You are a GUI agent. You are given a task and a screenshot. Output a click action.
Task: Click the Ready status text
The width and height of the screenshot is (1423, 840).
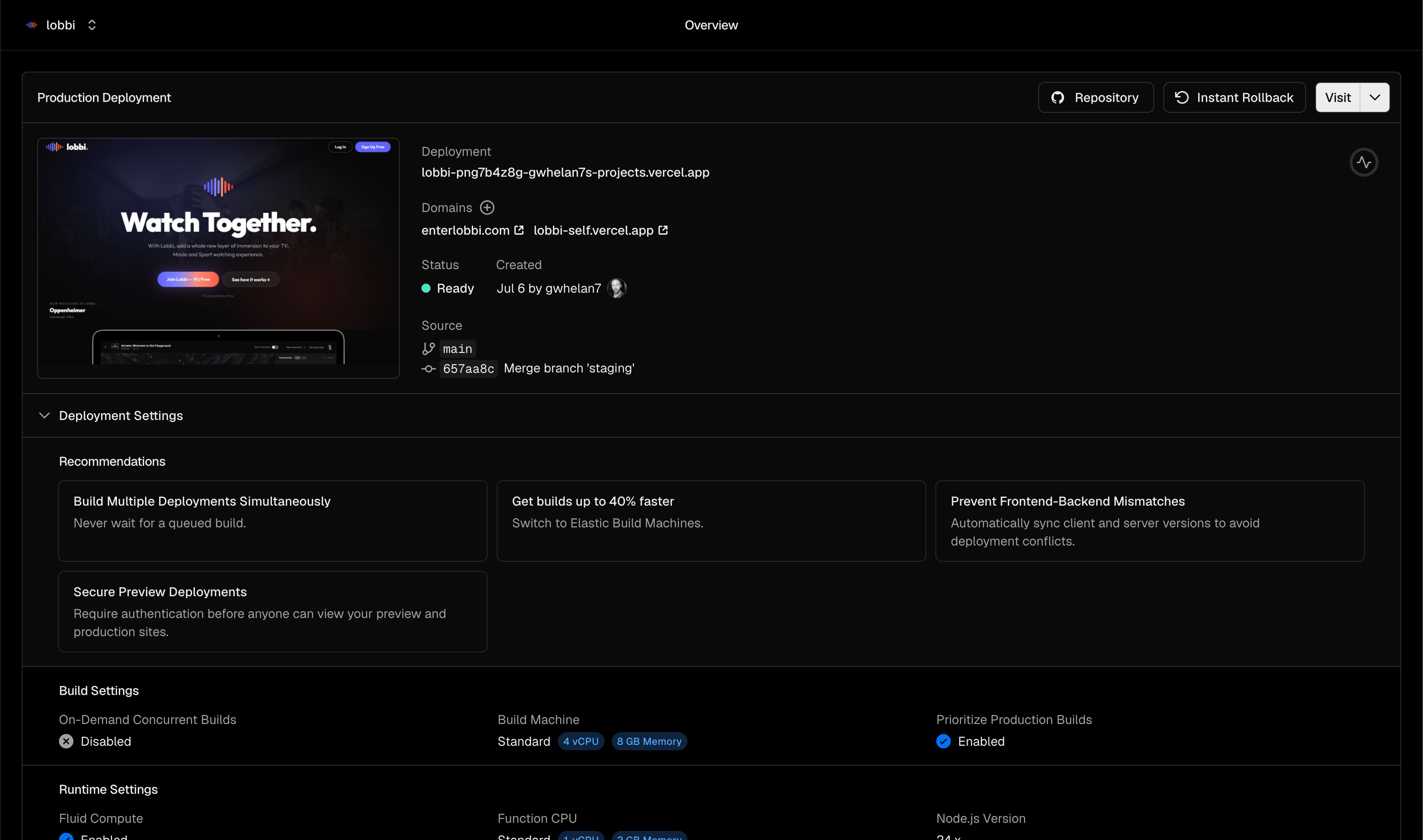click(x=455, y=288)
